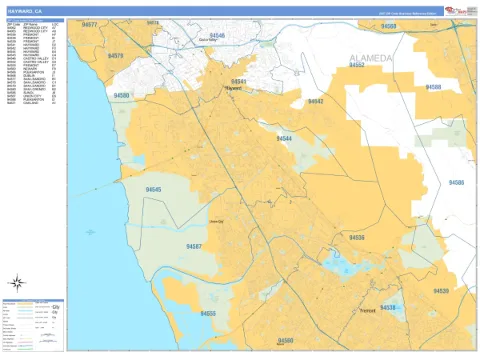
Task: Click ZIP code label 94544
Action: coord(284,138)
